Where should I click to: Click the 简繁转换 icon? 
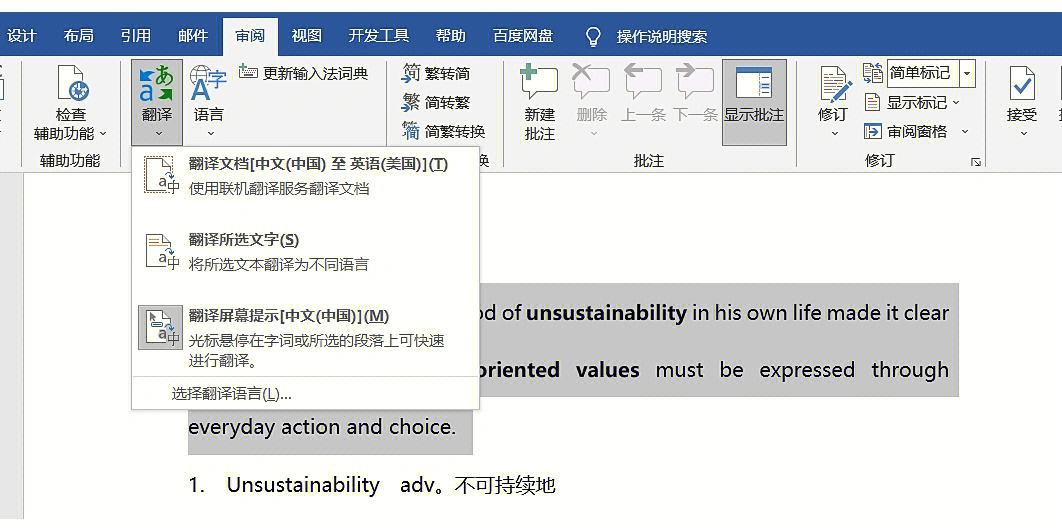(x=410, y=131)
